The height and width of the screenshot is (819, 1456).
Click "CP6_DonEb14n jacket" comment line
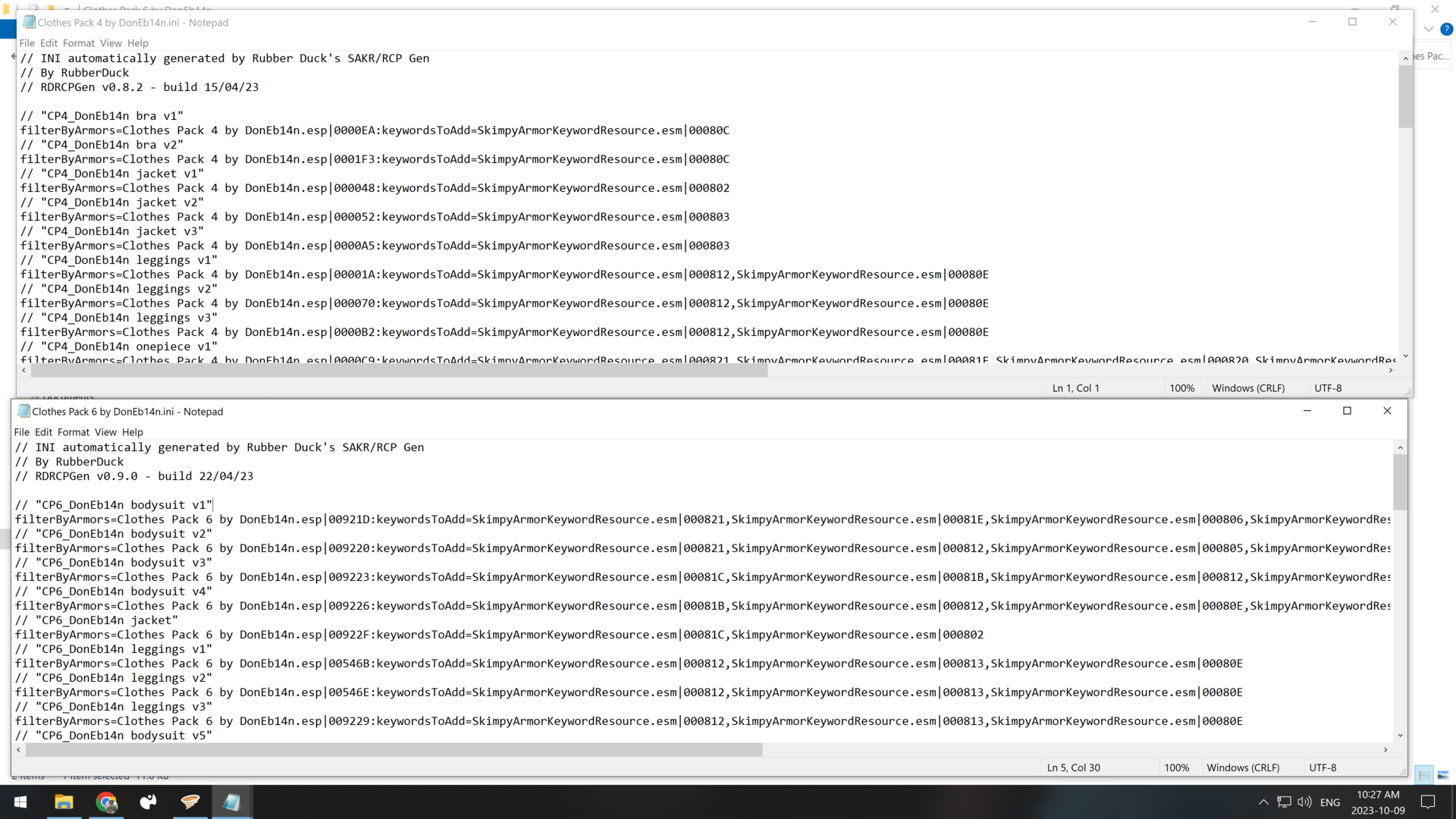click(x=96, y=620)
